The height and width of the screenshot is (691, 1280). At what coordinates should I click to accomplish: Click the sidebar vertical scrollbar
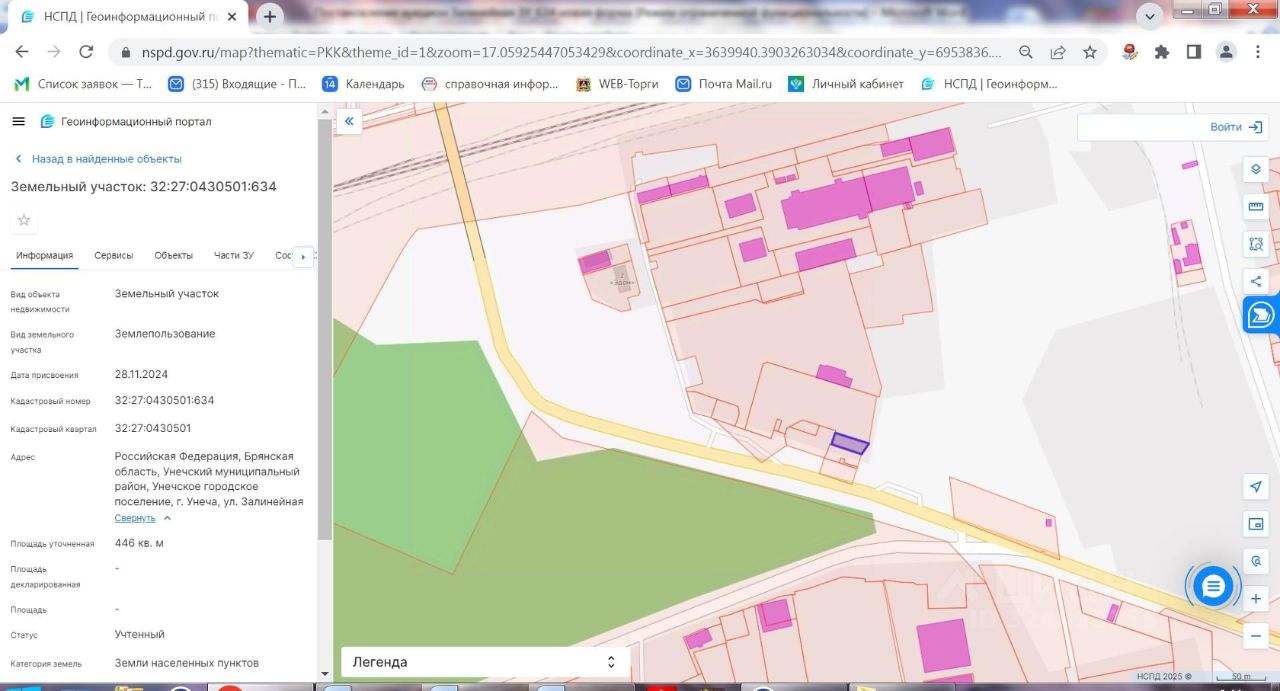pos(324,330)
